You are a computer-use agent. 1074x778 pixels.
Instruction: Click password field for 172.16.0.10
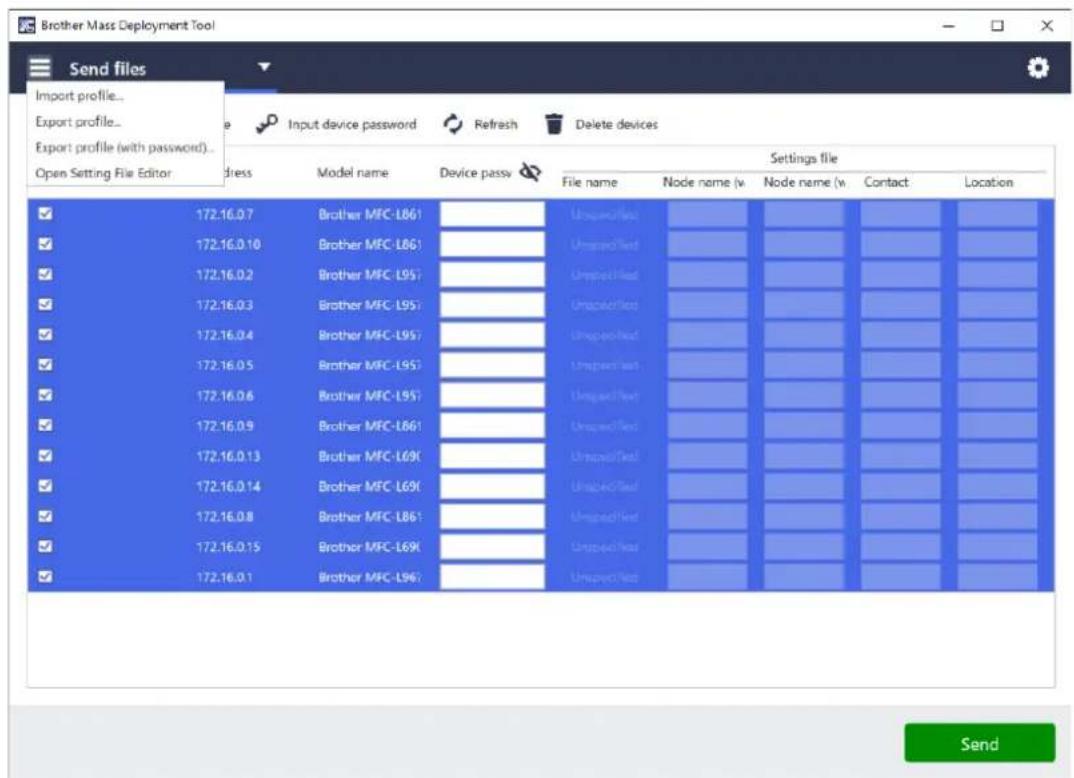tap(492, 244)
